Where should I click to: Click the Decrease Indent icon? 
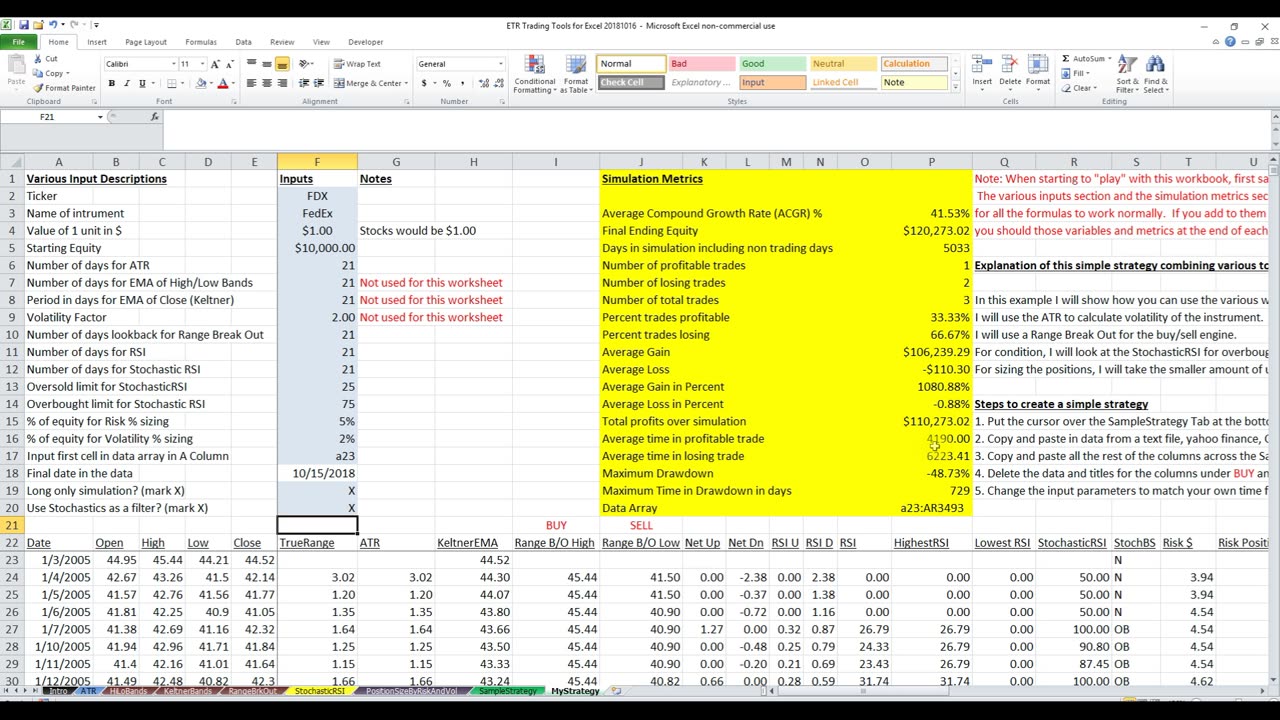coord(304,83)
